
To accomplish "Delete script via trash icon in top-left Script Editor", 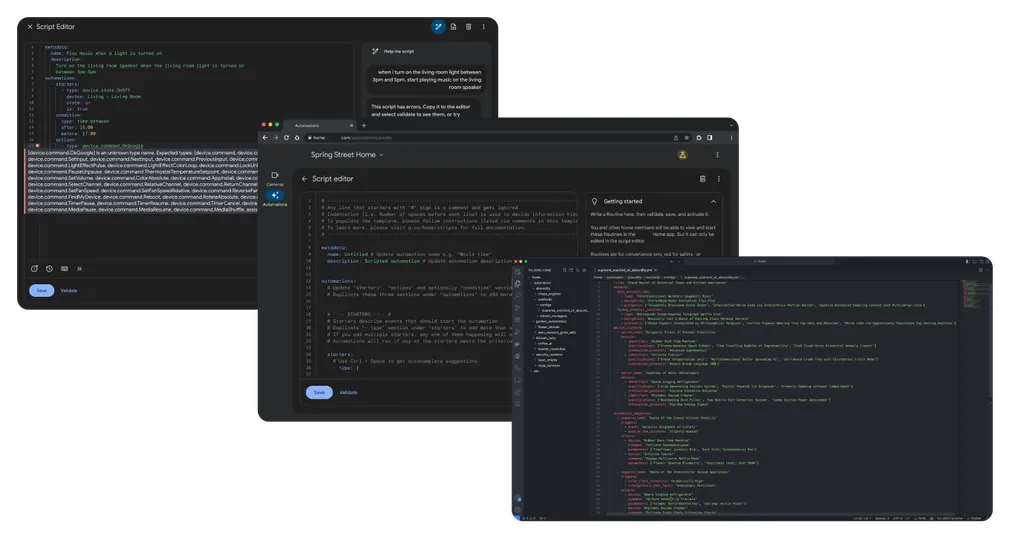I will point(468,26).
